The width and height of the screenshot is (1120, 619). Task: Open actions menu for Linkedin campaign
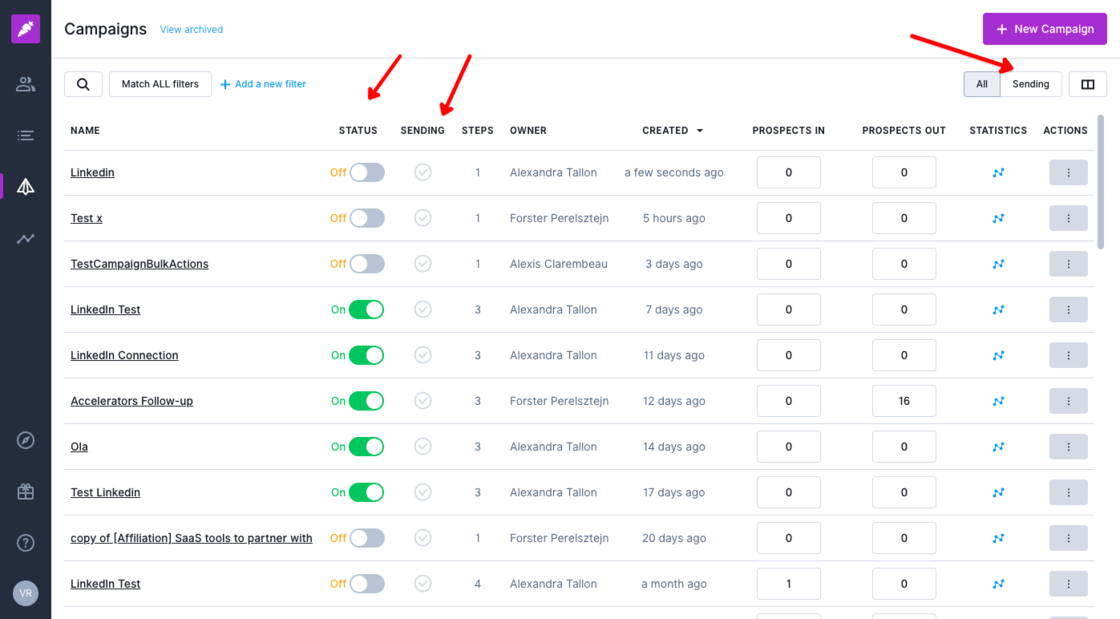tap(1068, 172)
